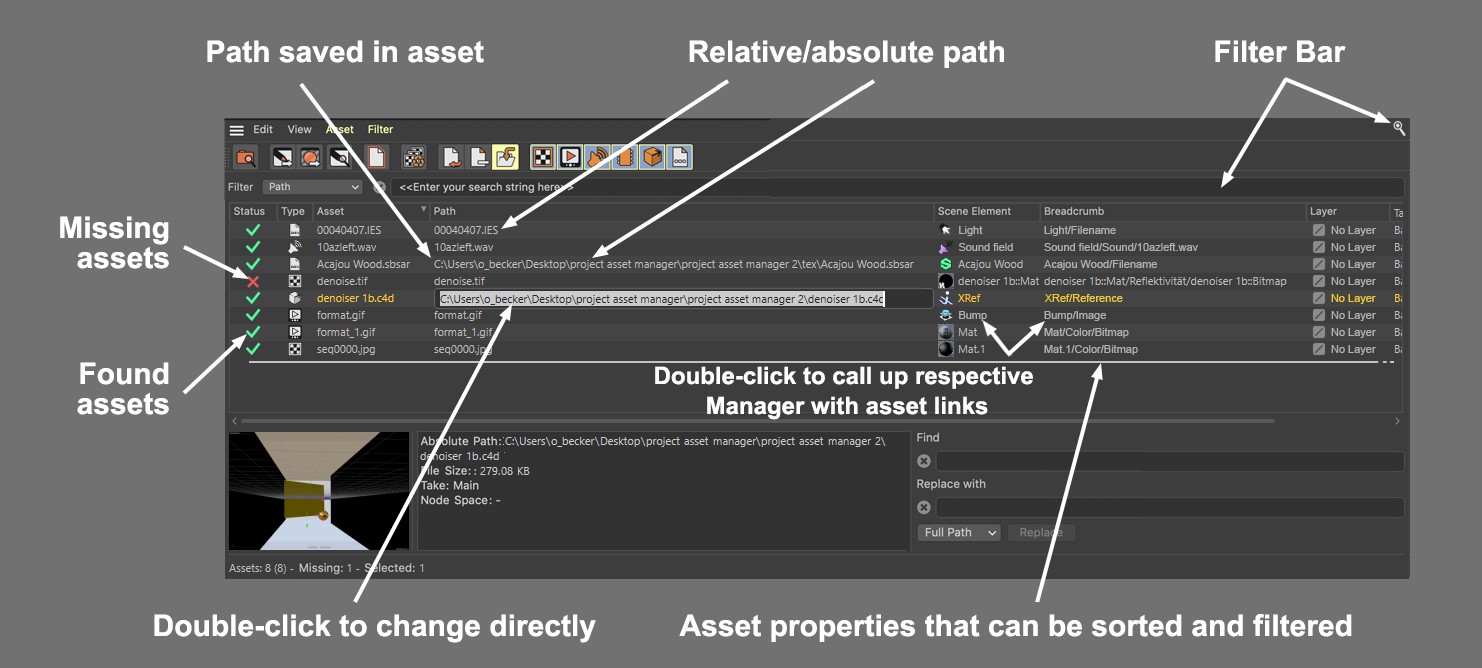
Task: Open the Filter Bar magnifier icon
Action: coord(1399,128)
